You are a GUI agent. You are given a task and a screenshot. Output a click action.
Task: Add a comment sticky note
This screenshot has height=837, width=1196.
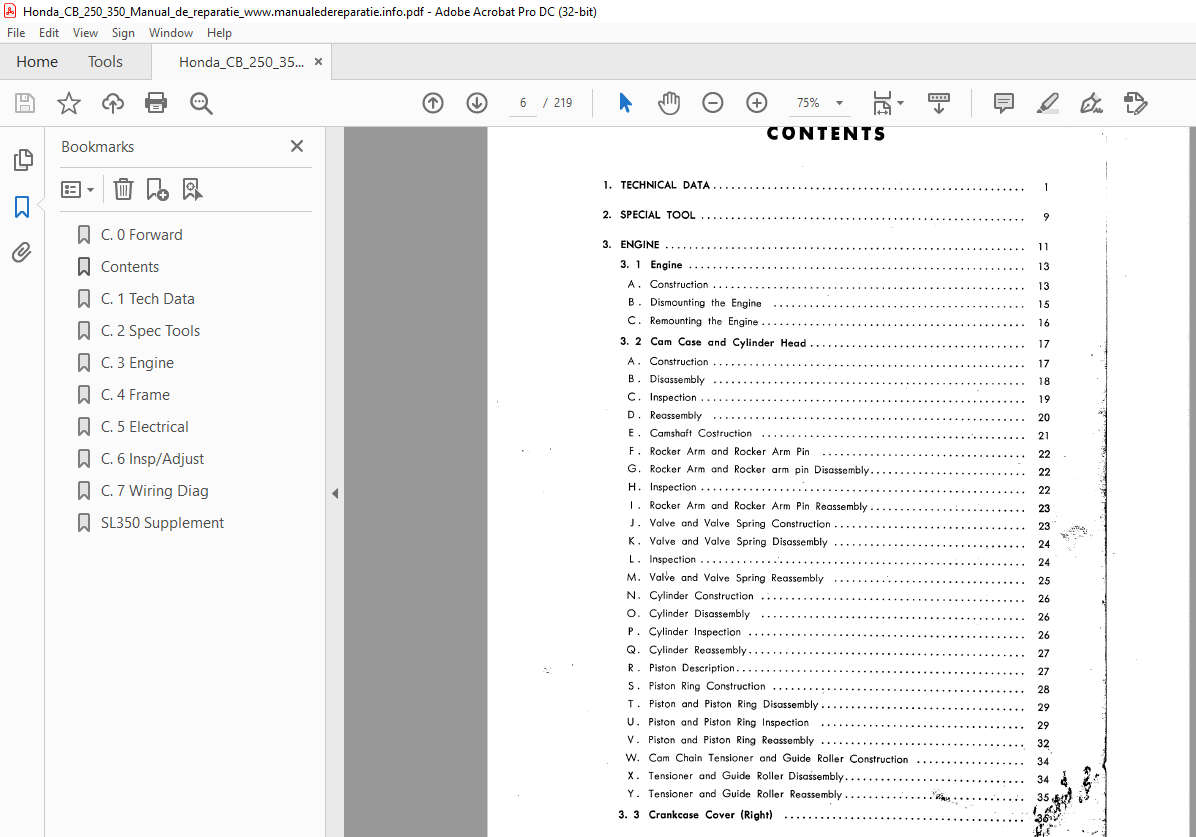pos(1004,103)
